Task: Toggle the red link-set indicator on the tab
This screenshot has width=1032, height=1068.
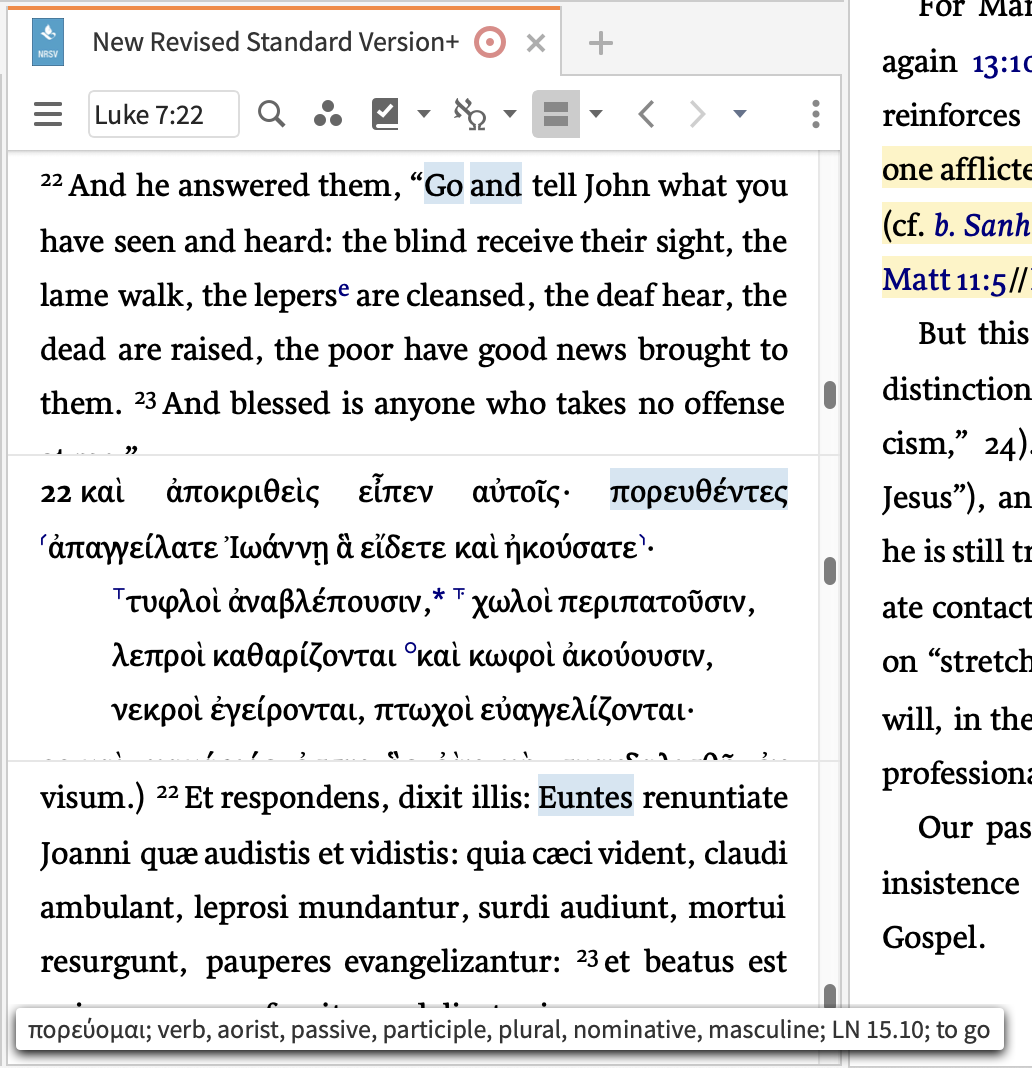Action: click(x=489, y=43)
